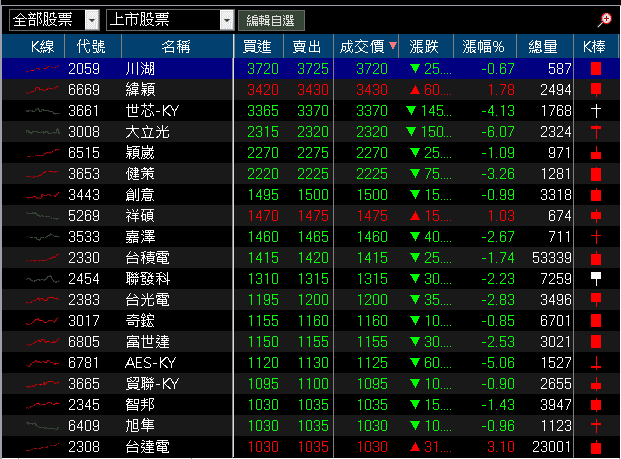This screenshot has width=621, height=459.
Task: Click the candlestick icon for 富世達
Action: coord(596,342)
